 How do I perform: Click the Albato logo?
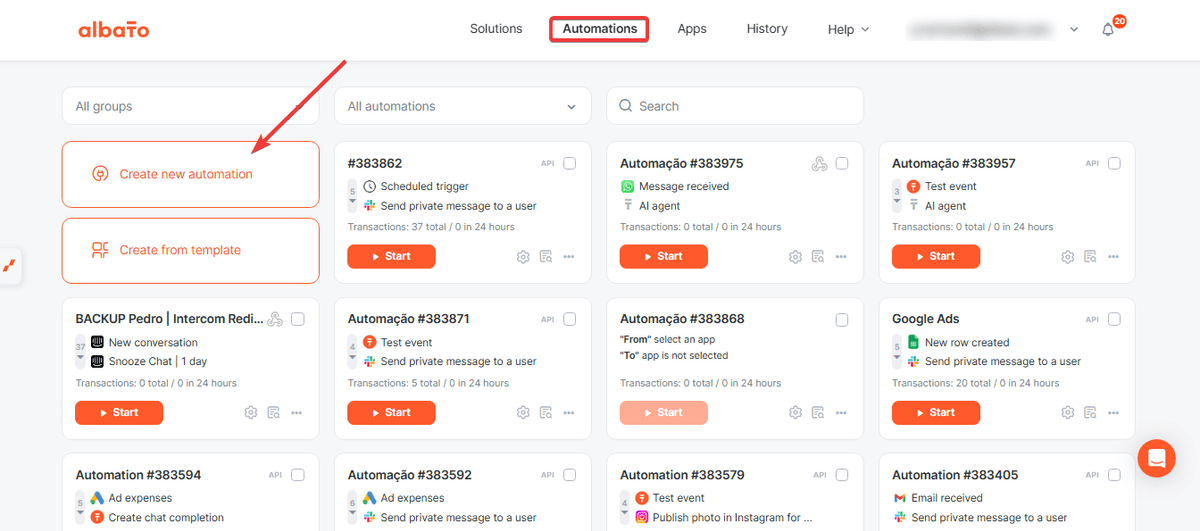[x=114, y=30]
